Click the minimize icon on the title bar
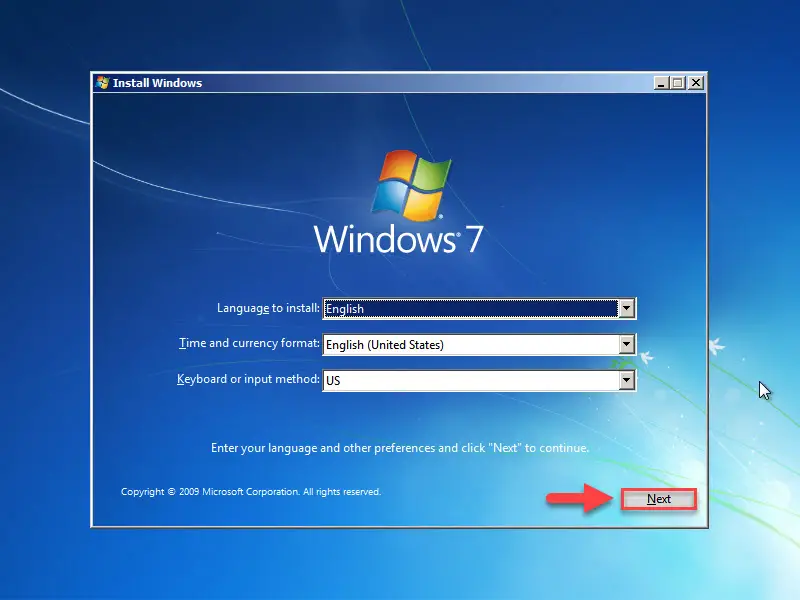 click(x=659, y=83)
